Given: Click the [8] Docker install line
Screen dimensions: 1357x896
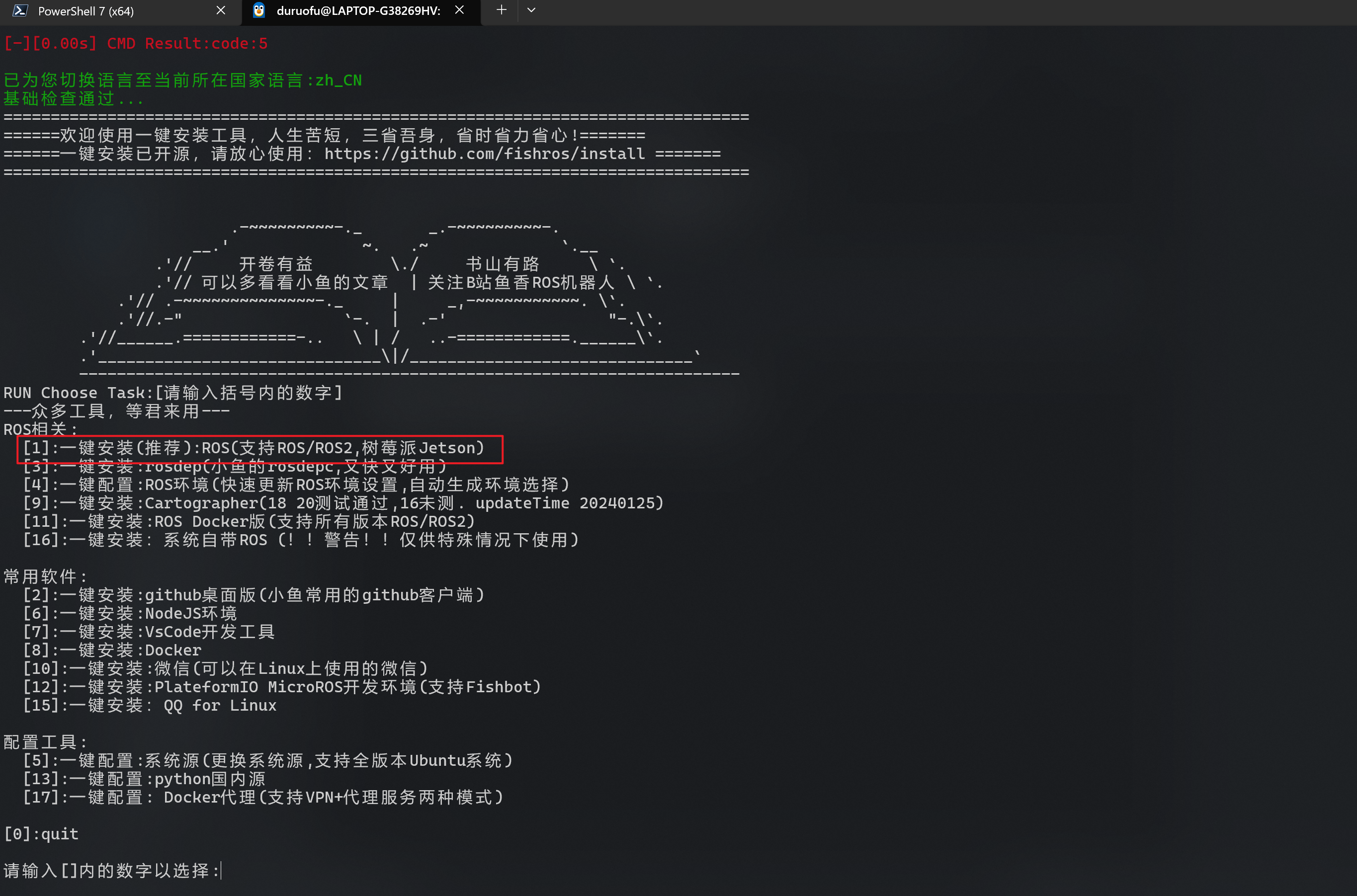Looking at the screenshot, I should [112, 651].
